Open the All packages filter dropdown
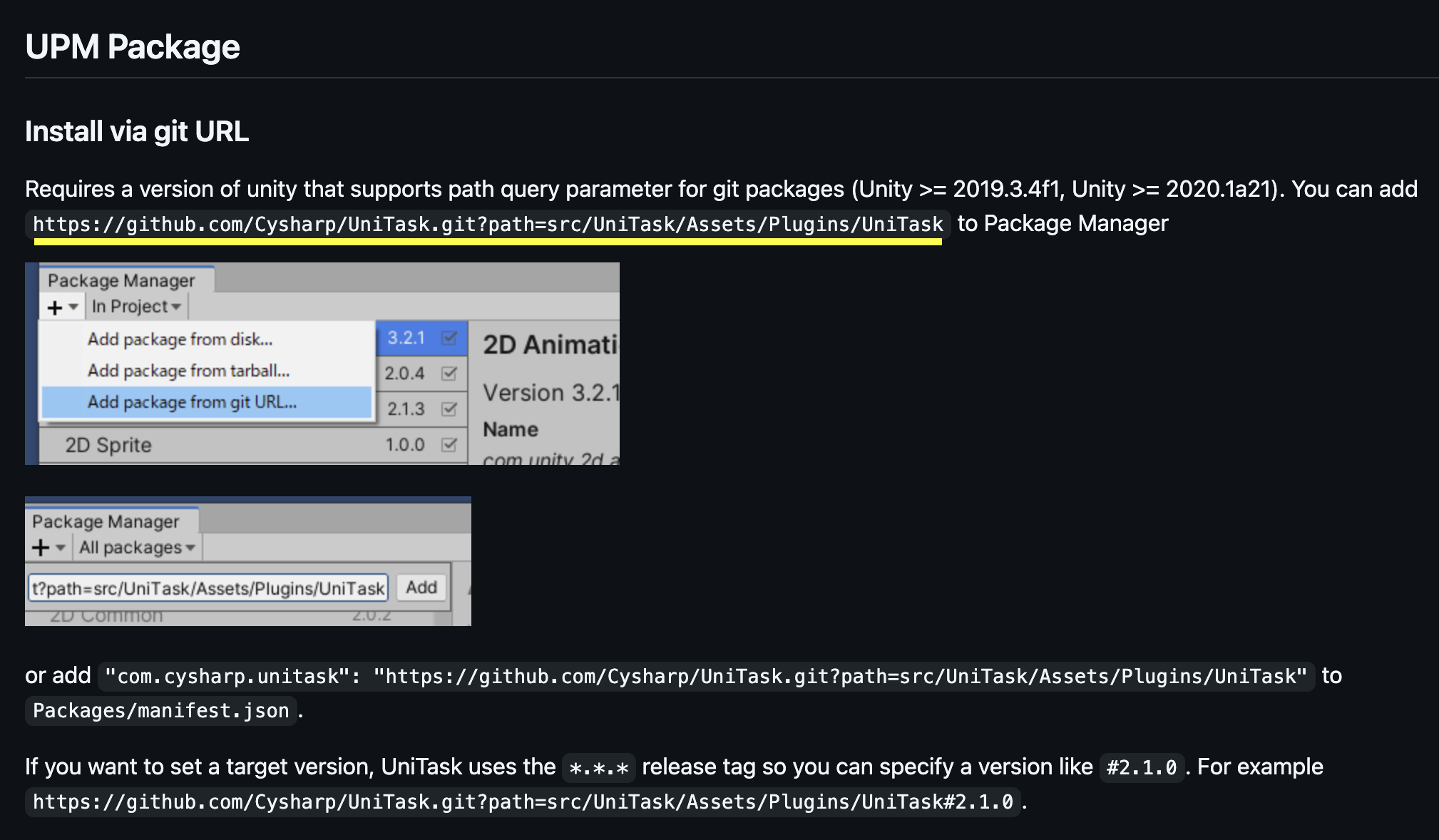 (x=137, y=548)
